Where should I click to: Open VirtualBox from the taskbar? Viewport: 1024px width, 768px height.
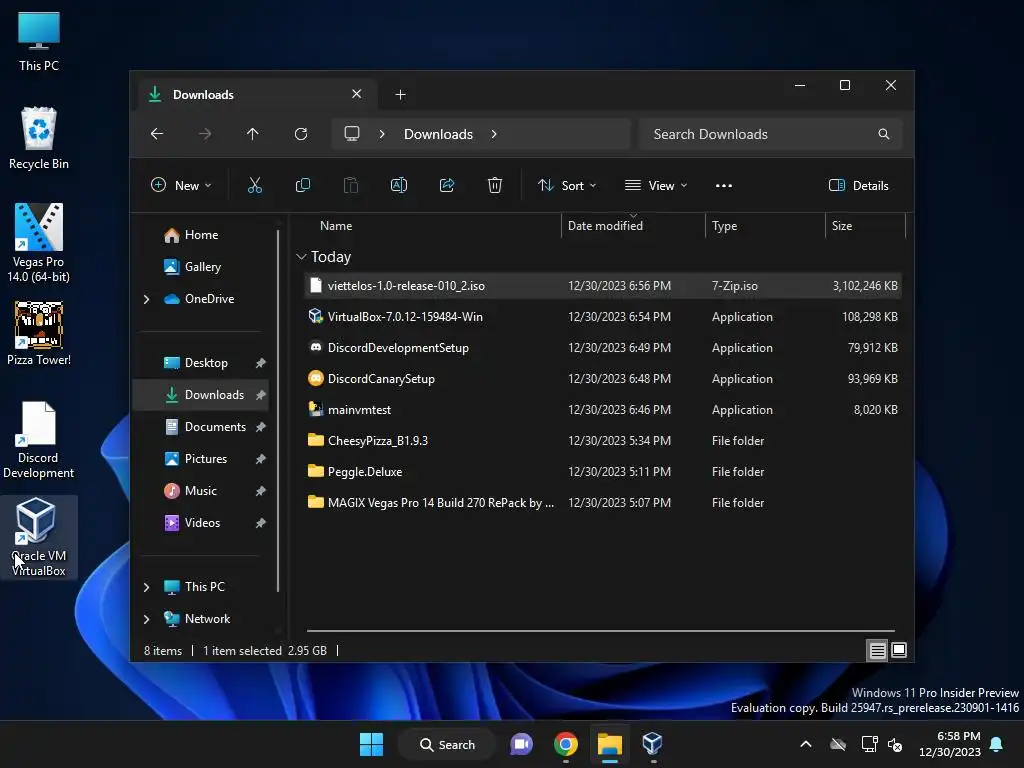tap(652, 744)
